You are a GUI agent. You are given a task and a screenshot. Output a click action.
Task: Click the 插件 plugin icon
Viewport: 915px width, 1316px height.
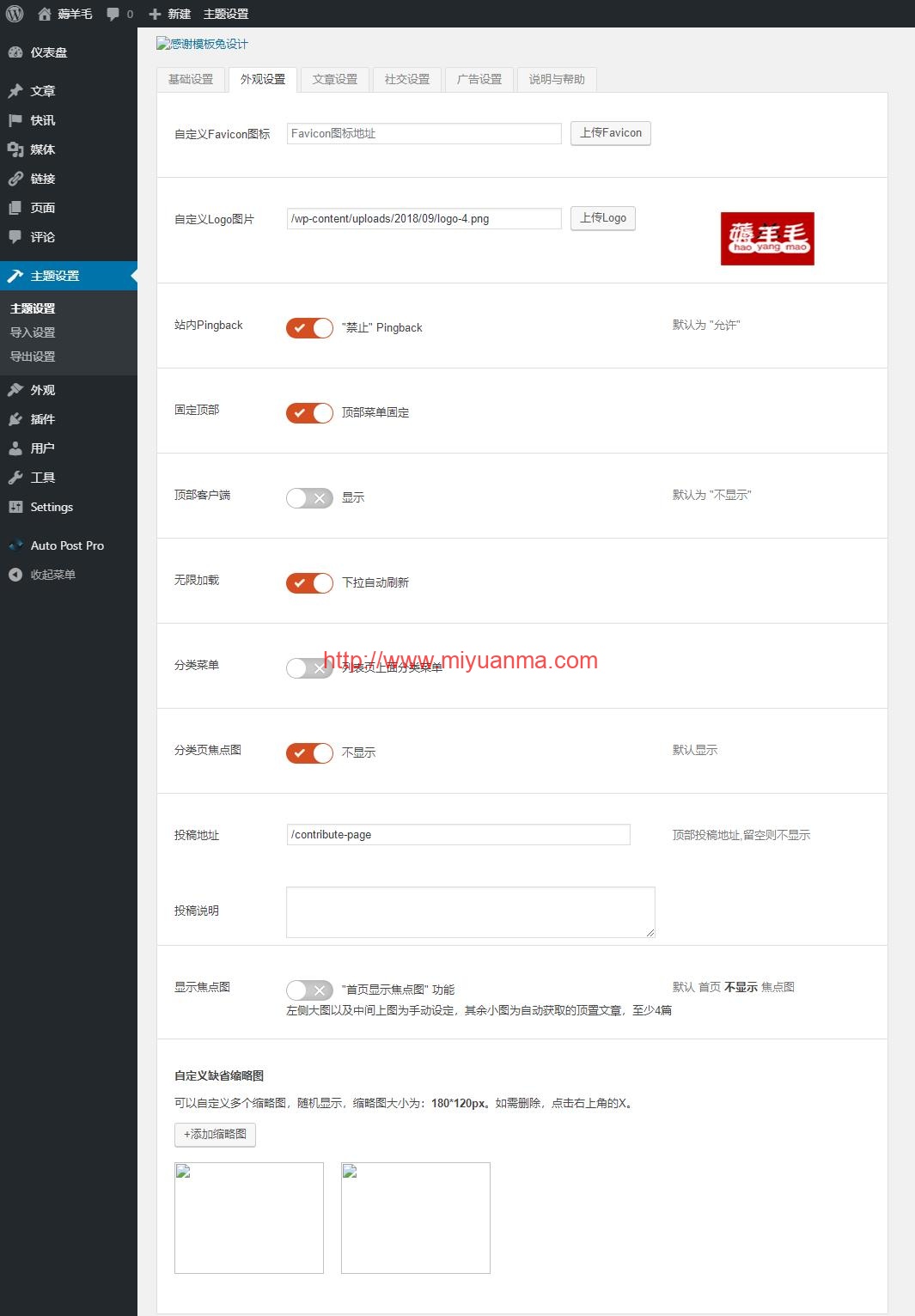point(15,419)
